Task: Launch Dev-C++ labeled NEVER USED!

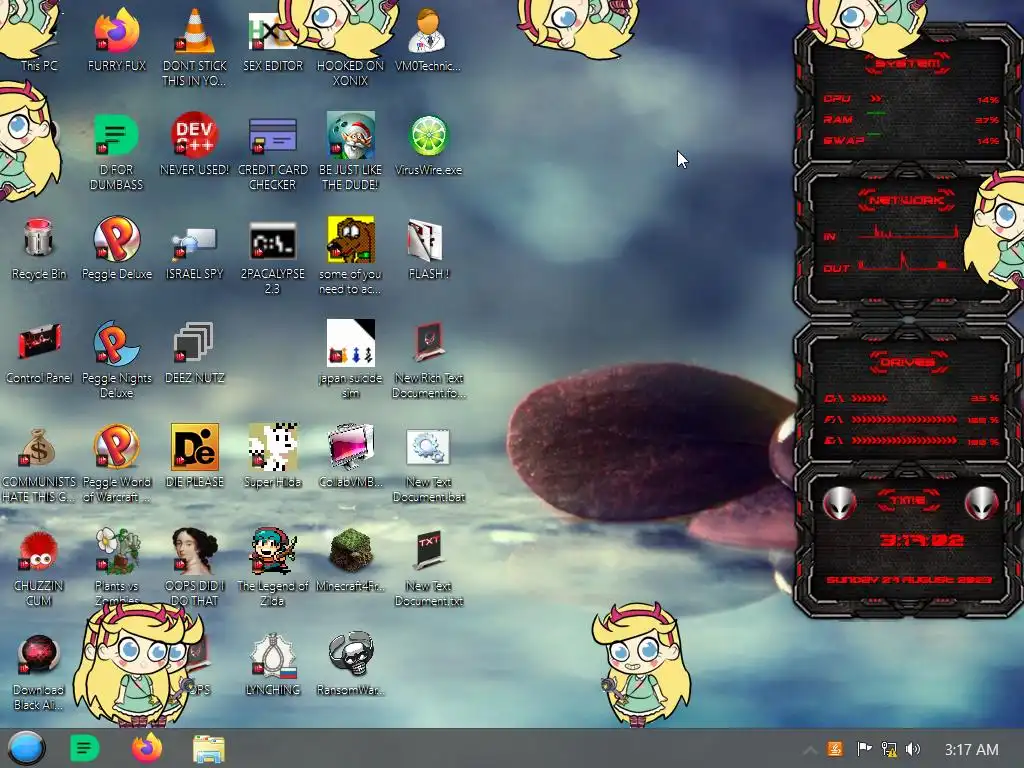Action: (x=194, y=135)
